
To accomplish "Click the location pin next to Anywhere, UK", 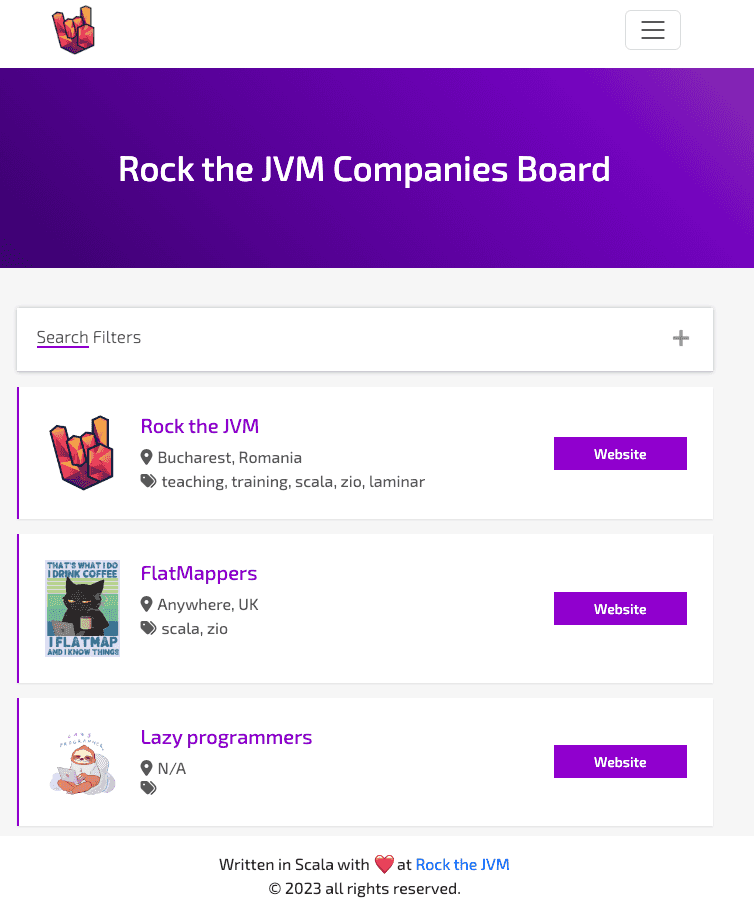I will coord(147,605).
